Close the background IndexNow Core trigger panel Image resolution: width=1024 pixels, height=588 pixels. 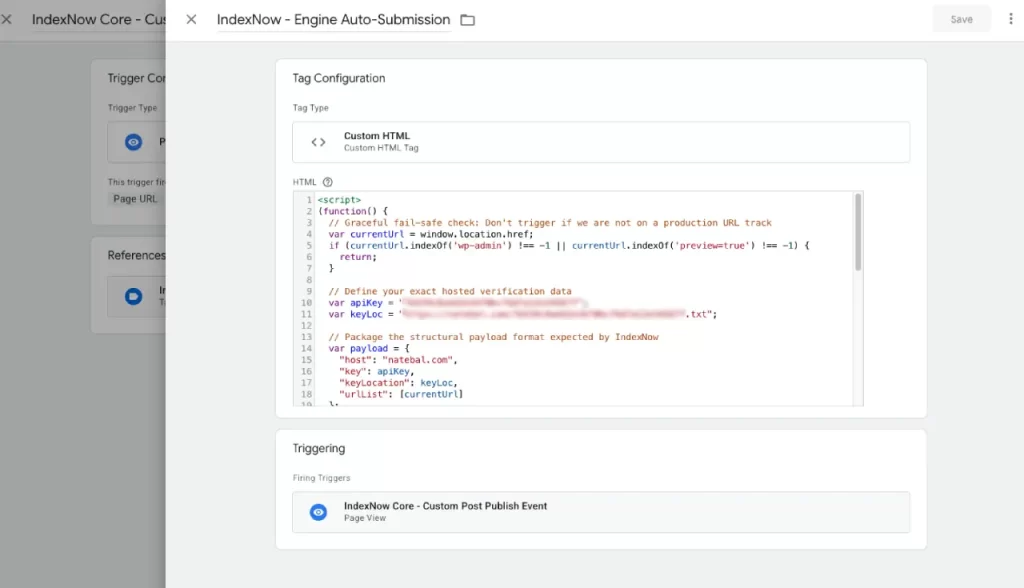click(x=7, y=20)
